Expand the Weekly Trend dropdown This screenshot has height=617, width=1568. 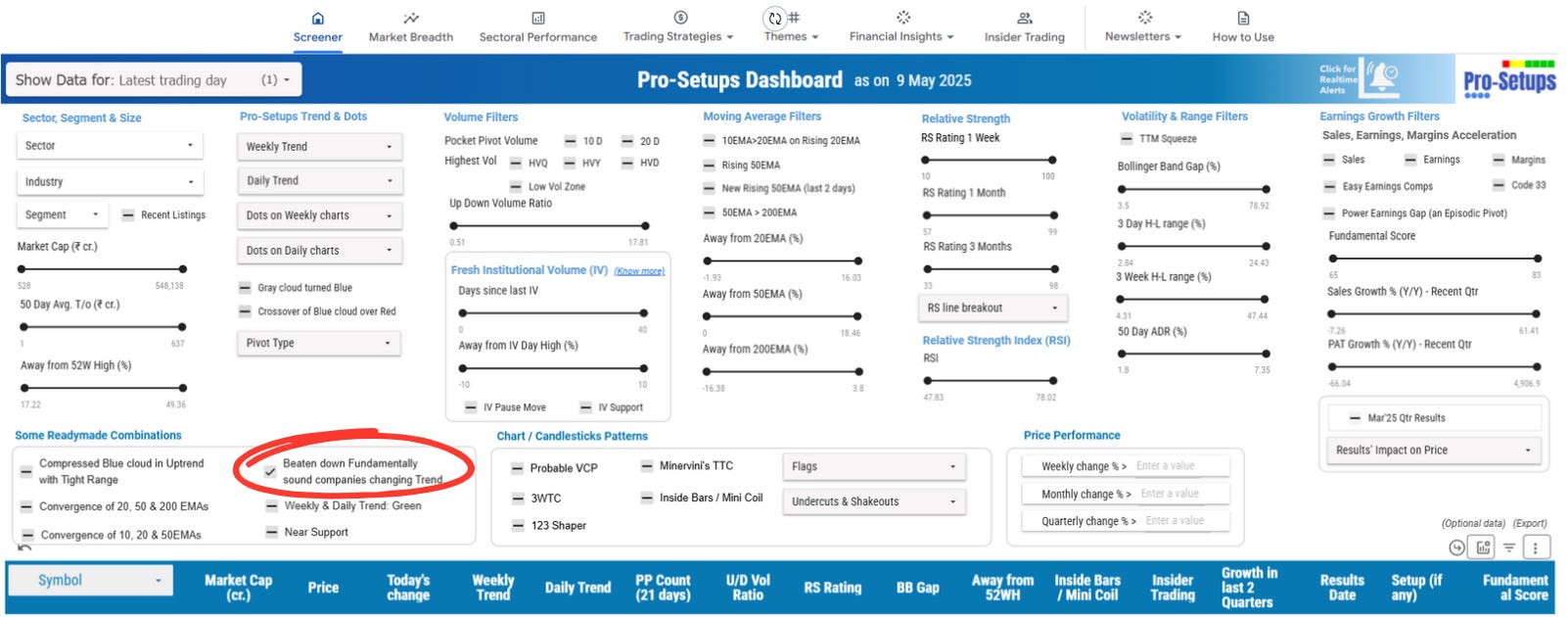(319, 147)
